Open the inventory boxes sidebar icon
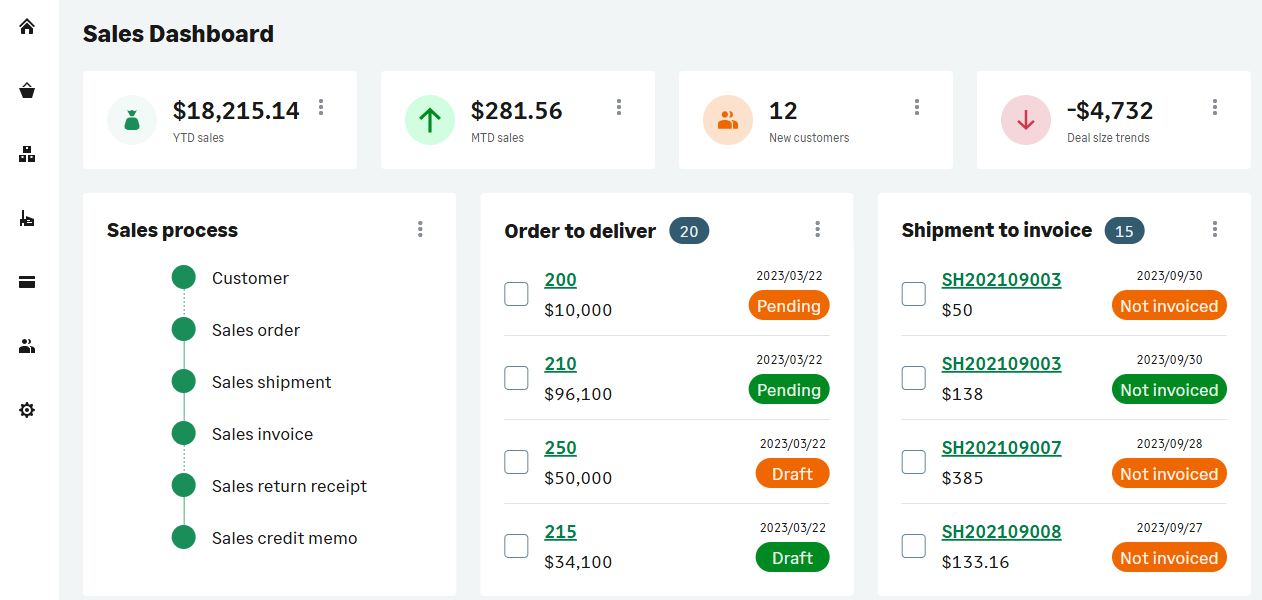 (27, 155)
